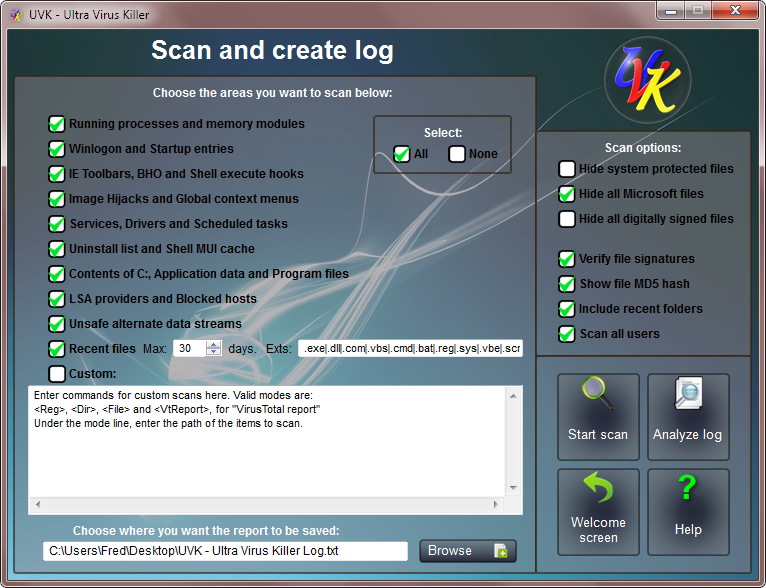Click custom box scroll down arrow
The image size is (766, 588).
(x=513, y=487)
